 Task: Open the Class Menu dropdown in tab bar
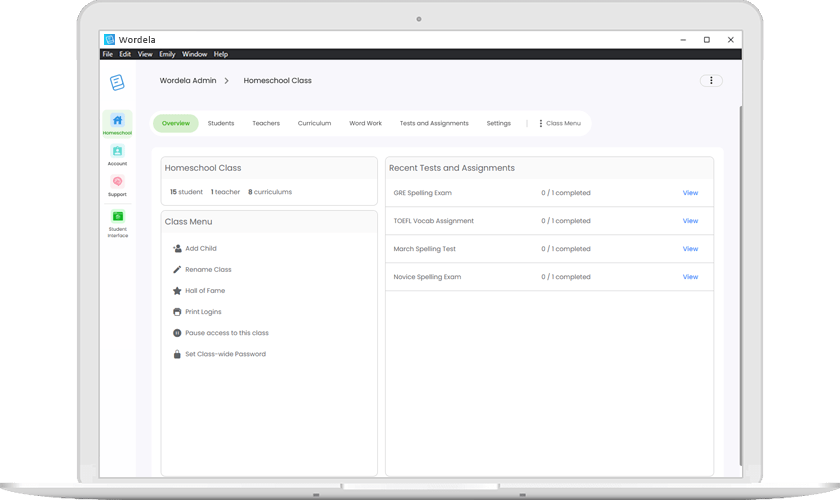(x=559, y=123)
